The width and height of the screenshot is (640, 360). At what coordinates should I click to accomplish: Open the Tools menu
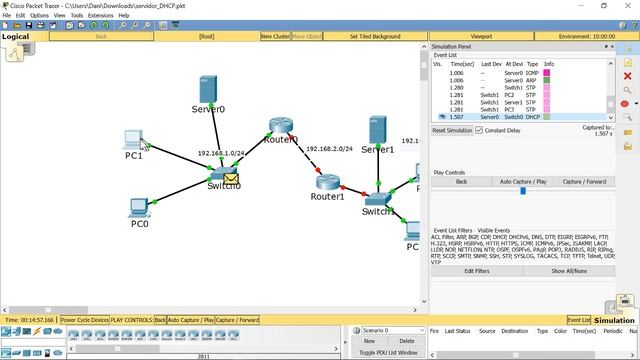coord(77,16)
